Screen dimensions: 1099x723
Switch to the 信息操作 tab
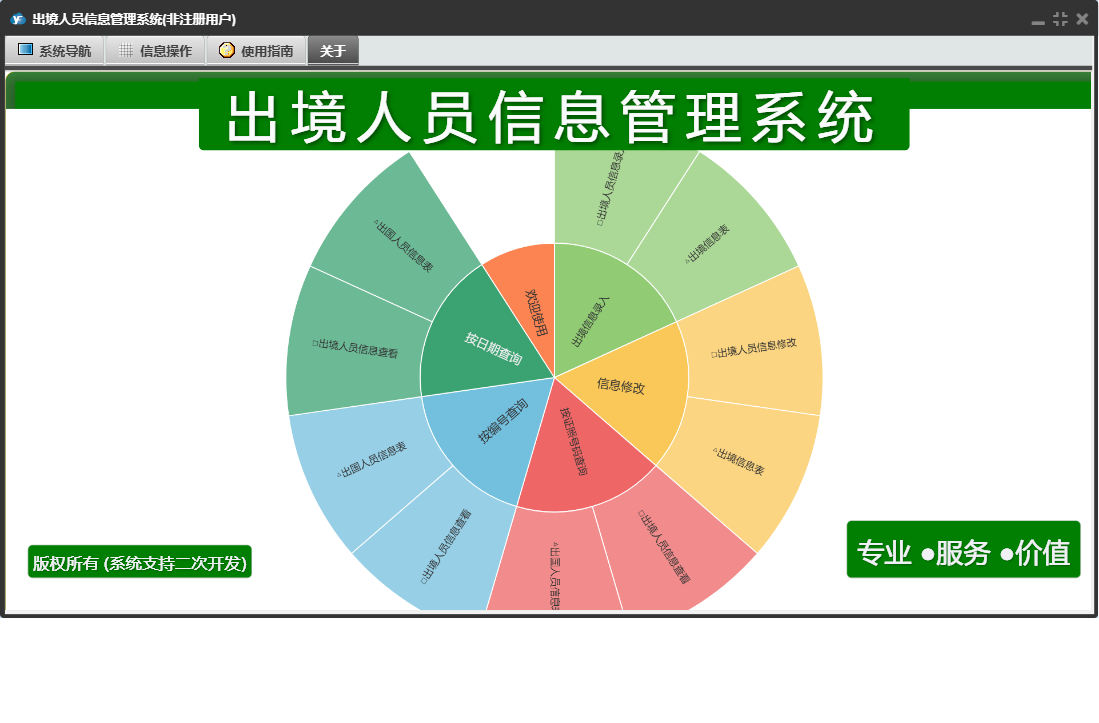155,50
